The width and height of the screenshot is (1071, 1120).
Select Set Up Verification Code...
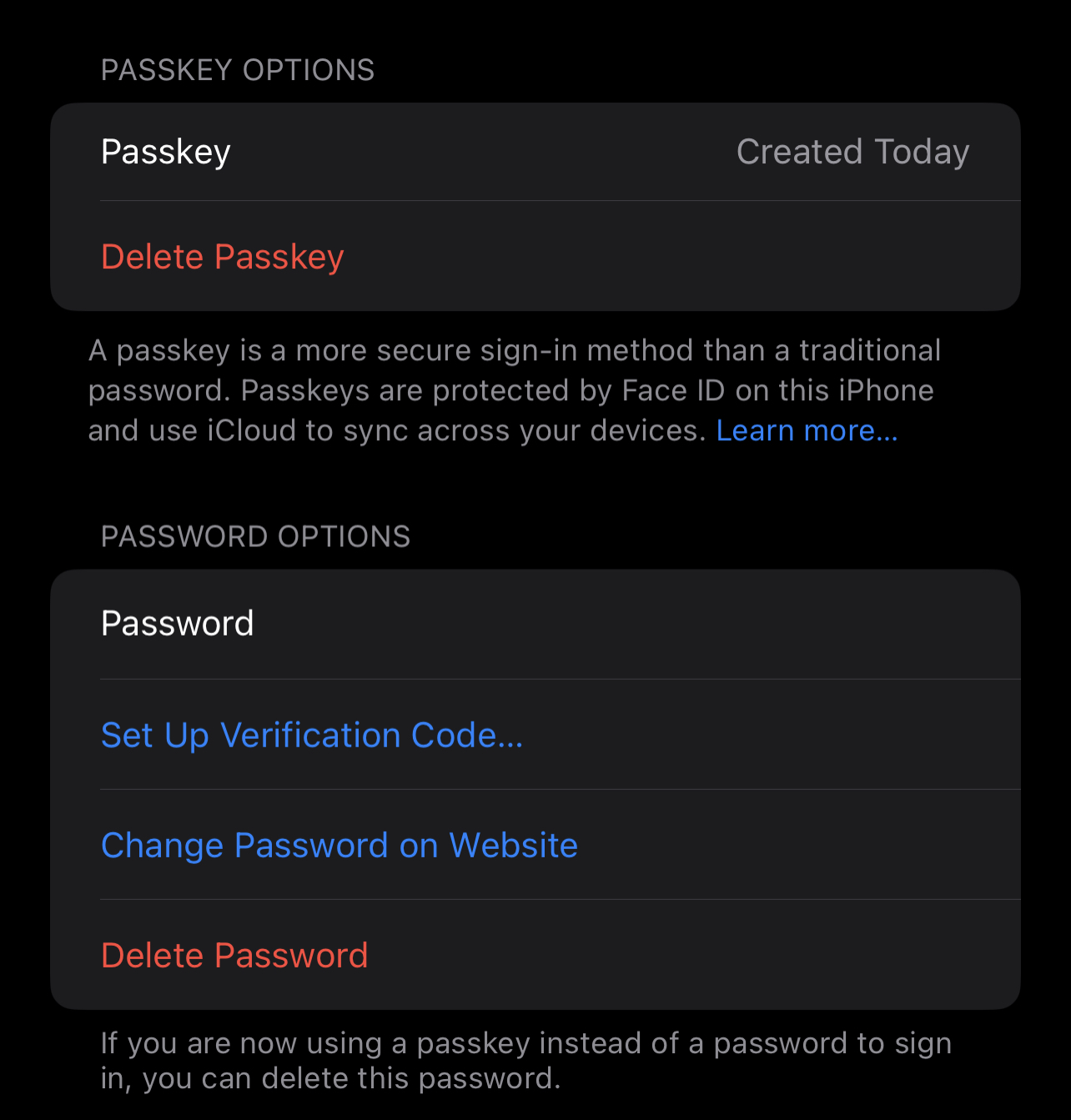pyautogui.click(x=312, y=735)
